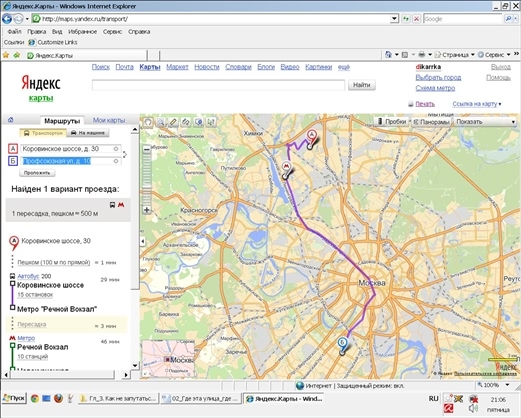Click Google search magnifier in browser
This screenshot has height=418, width=521.
(x=508, y=19)
